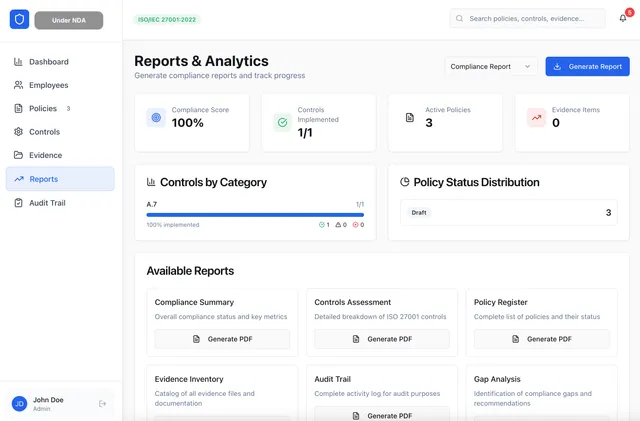Image resolution: width=640 pixels, height=421 pixels.
Task: Click the search magnifier icon
Action: (x=460, y=18)
